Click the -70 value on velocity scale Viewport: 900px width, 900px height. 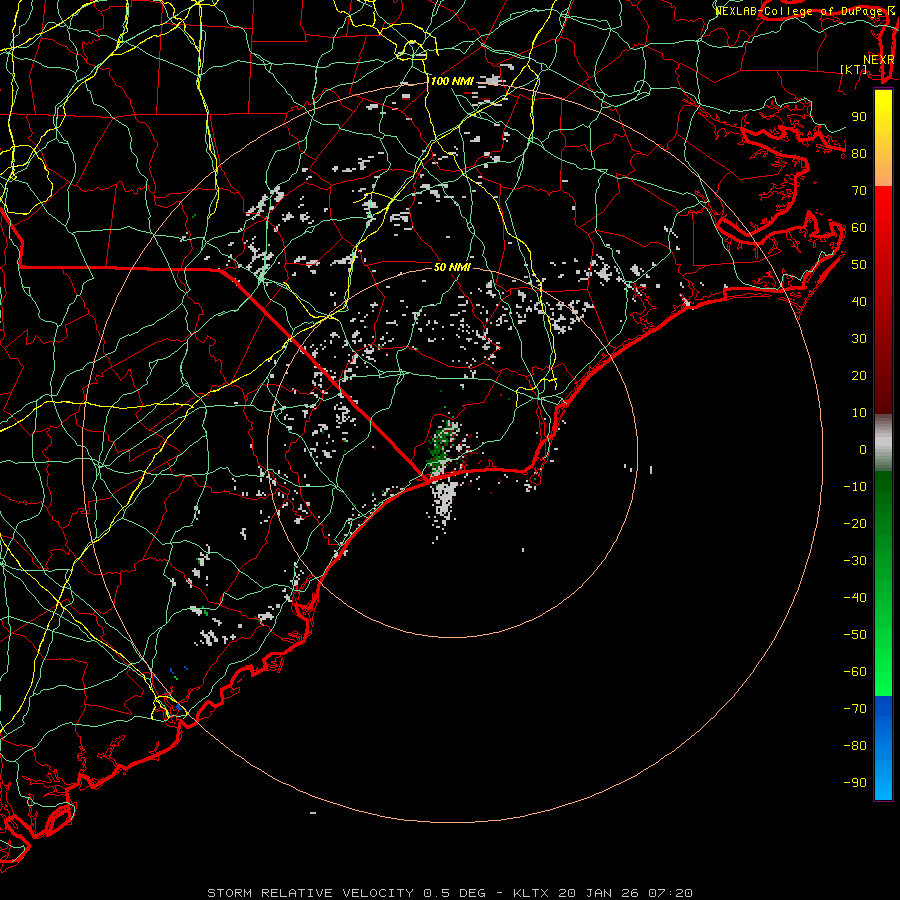tap(855, 709)
